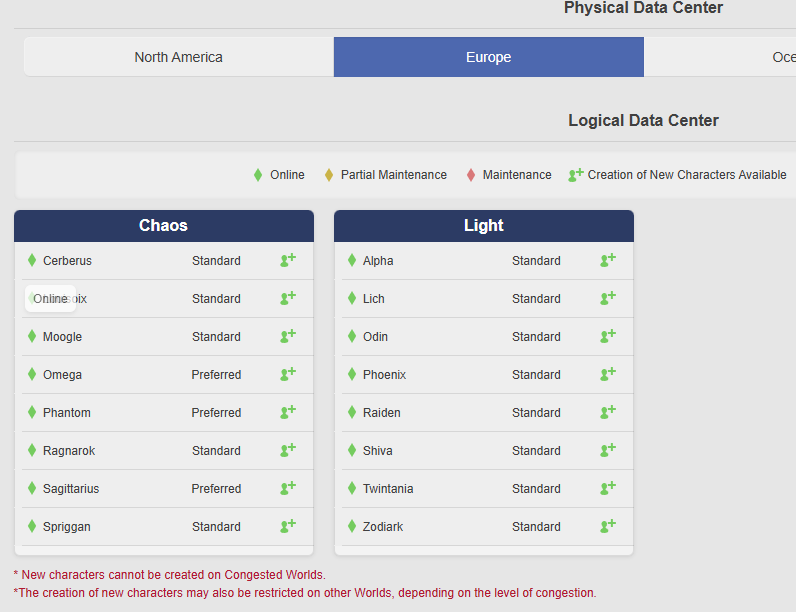This screenshot has width=796, height=612.
Task: Click the Light data center header
Action: click(484, 225)
